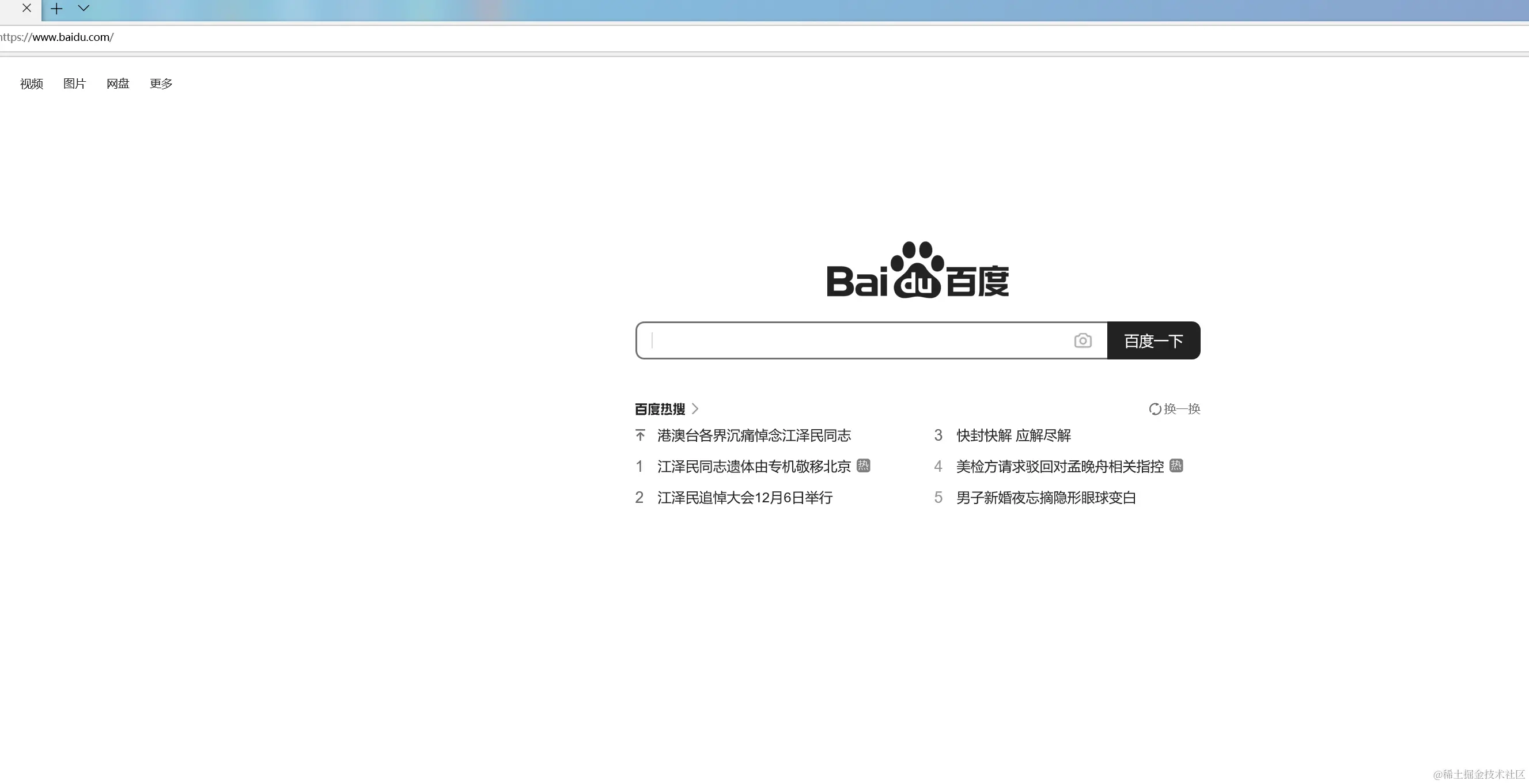Expand the tab list dropdown chevron

84,8
